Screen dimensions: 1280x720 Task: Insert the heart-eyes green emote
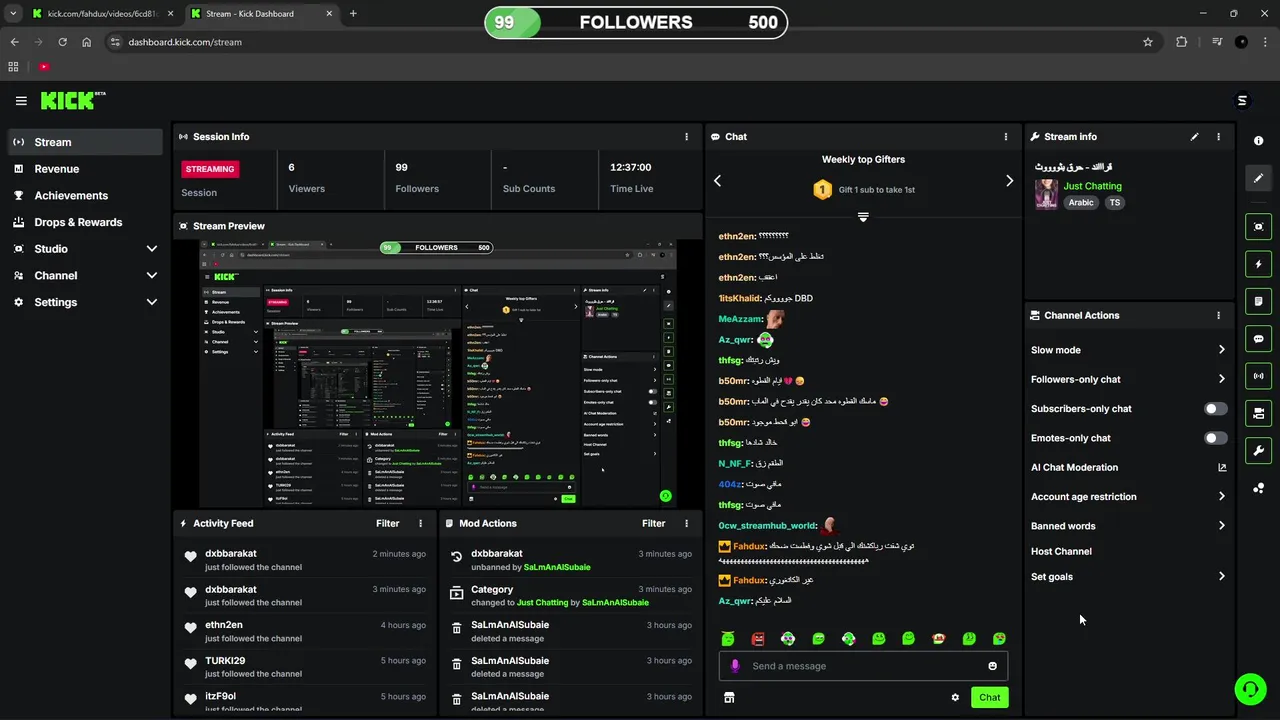point(999,639)
